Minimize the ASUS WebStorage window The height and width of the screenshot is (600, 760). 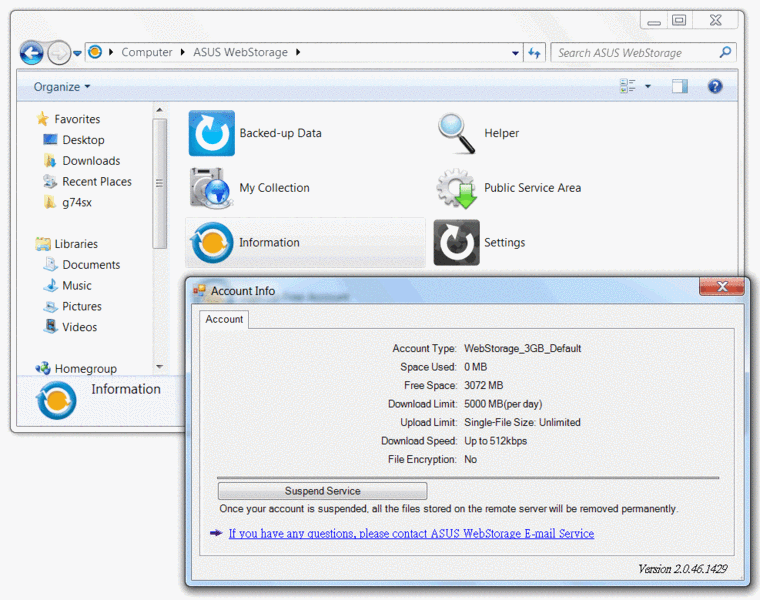(654, 21)
